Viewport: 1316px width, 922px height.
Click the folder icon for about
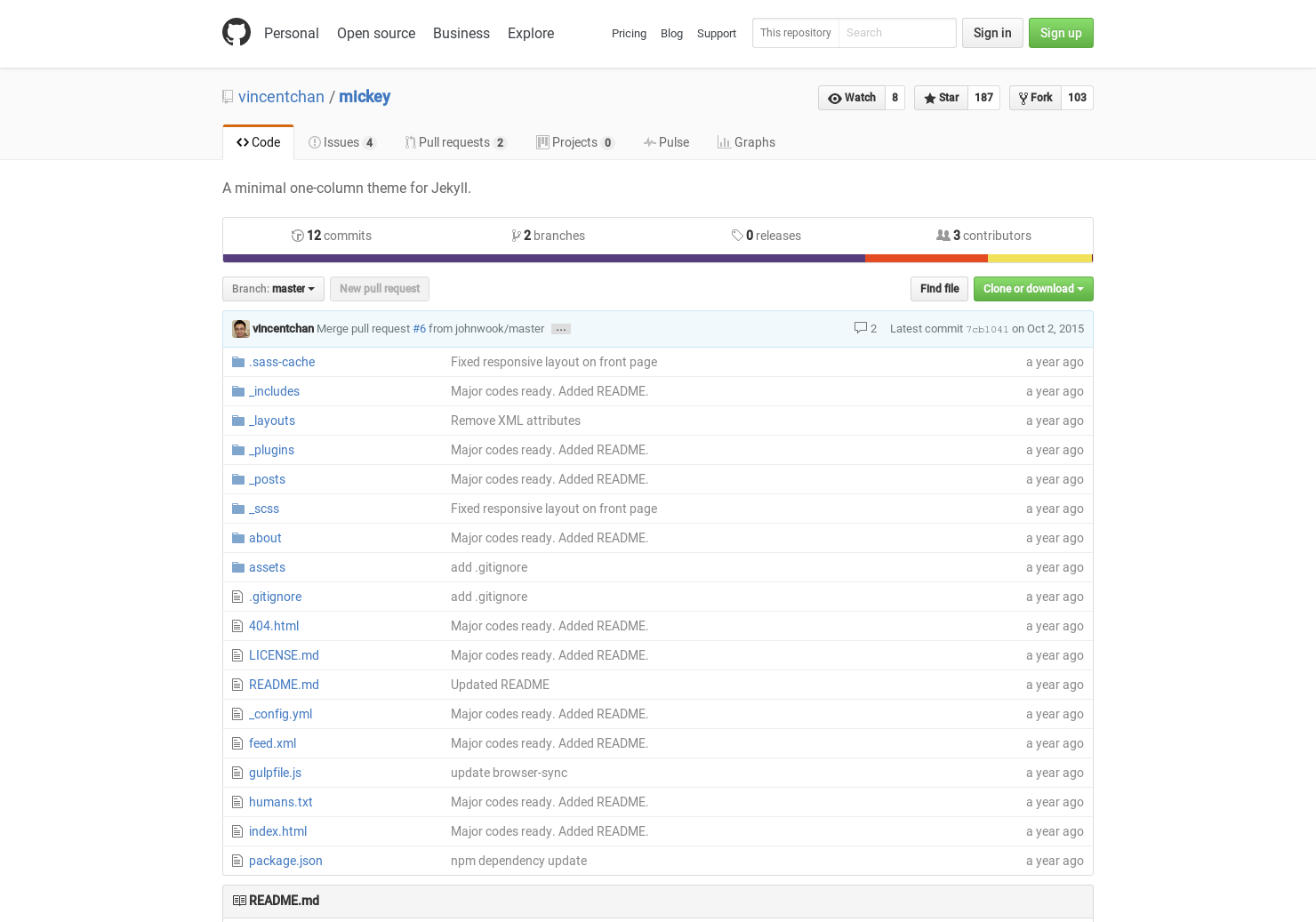238,538
